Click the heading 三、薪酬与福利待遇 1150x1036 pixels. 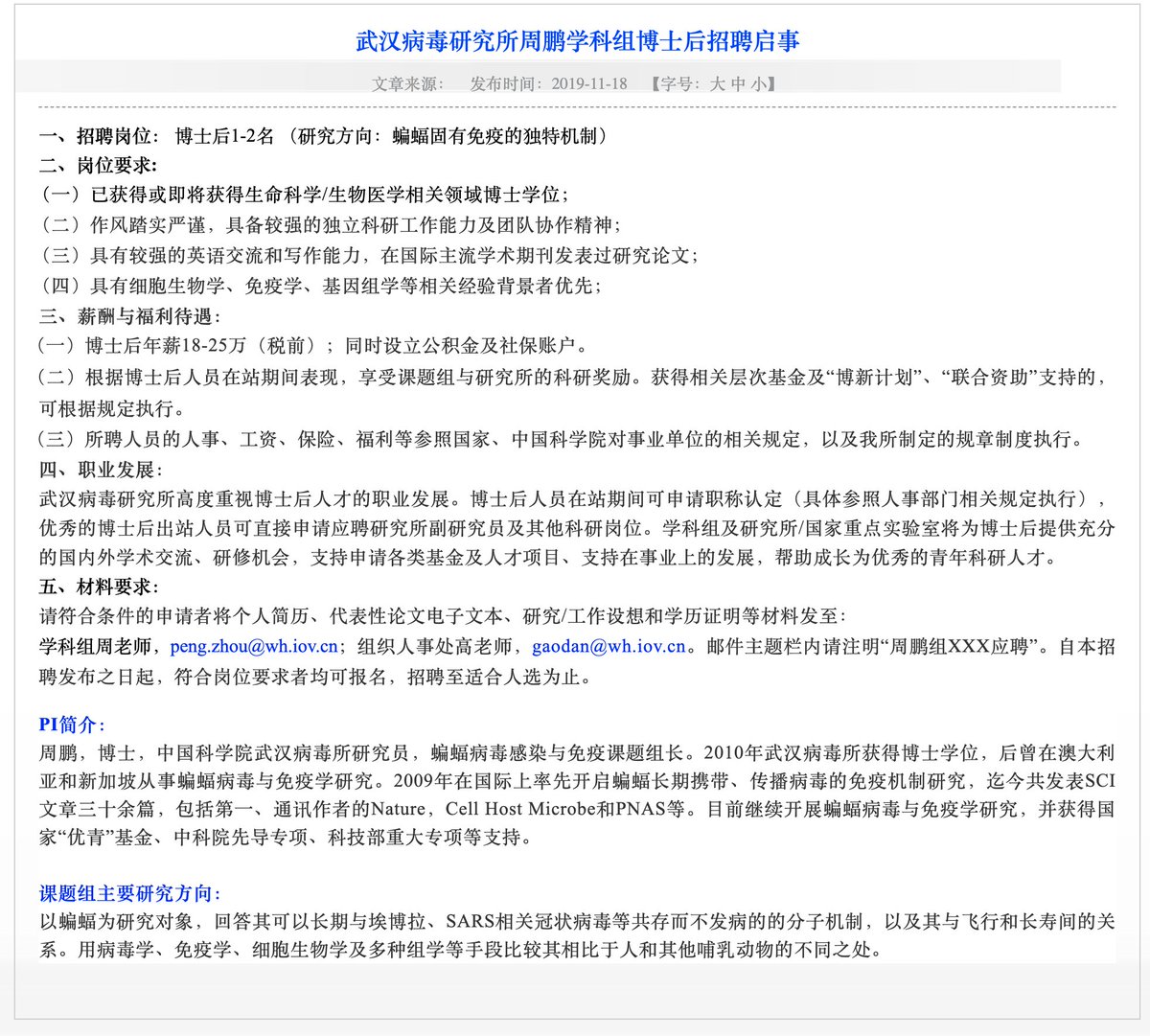tap(128, 316)
